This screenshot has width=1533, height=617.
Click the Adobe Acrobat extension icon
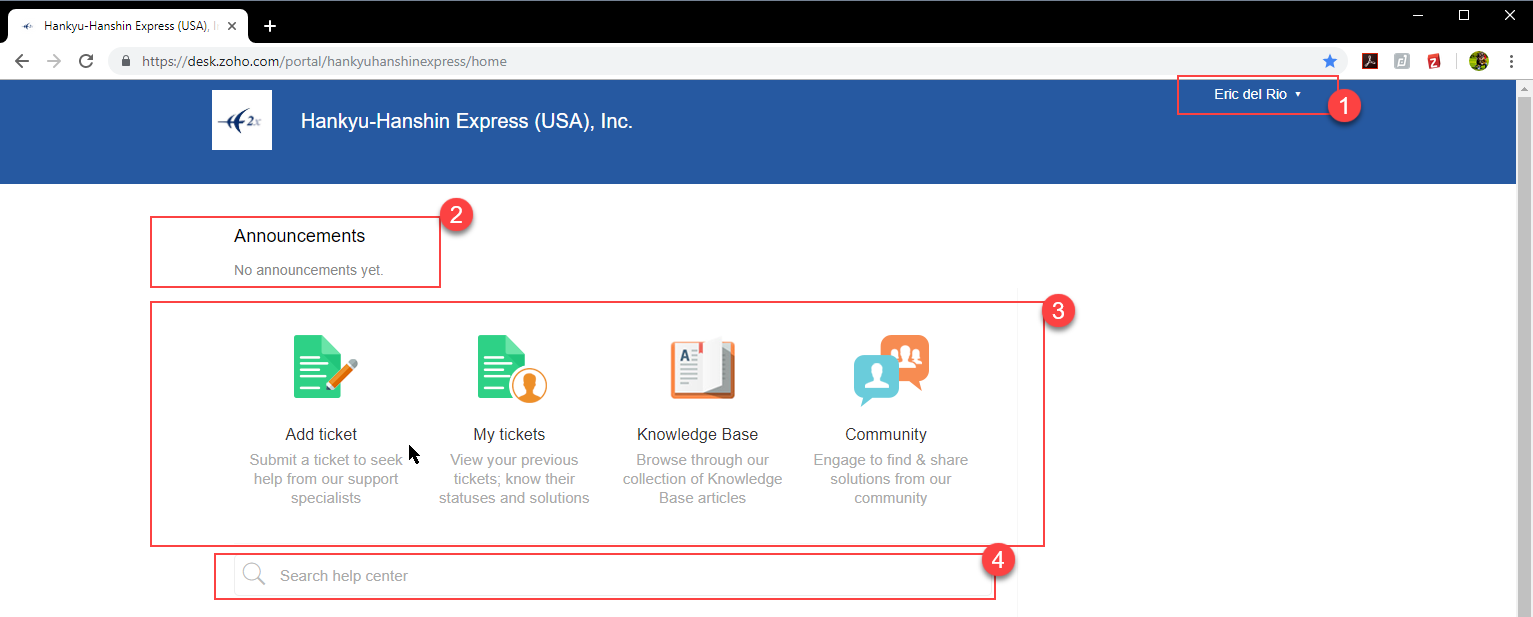coord(1370,61)
